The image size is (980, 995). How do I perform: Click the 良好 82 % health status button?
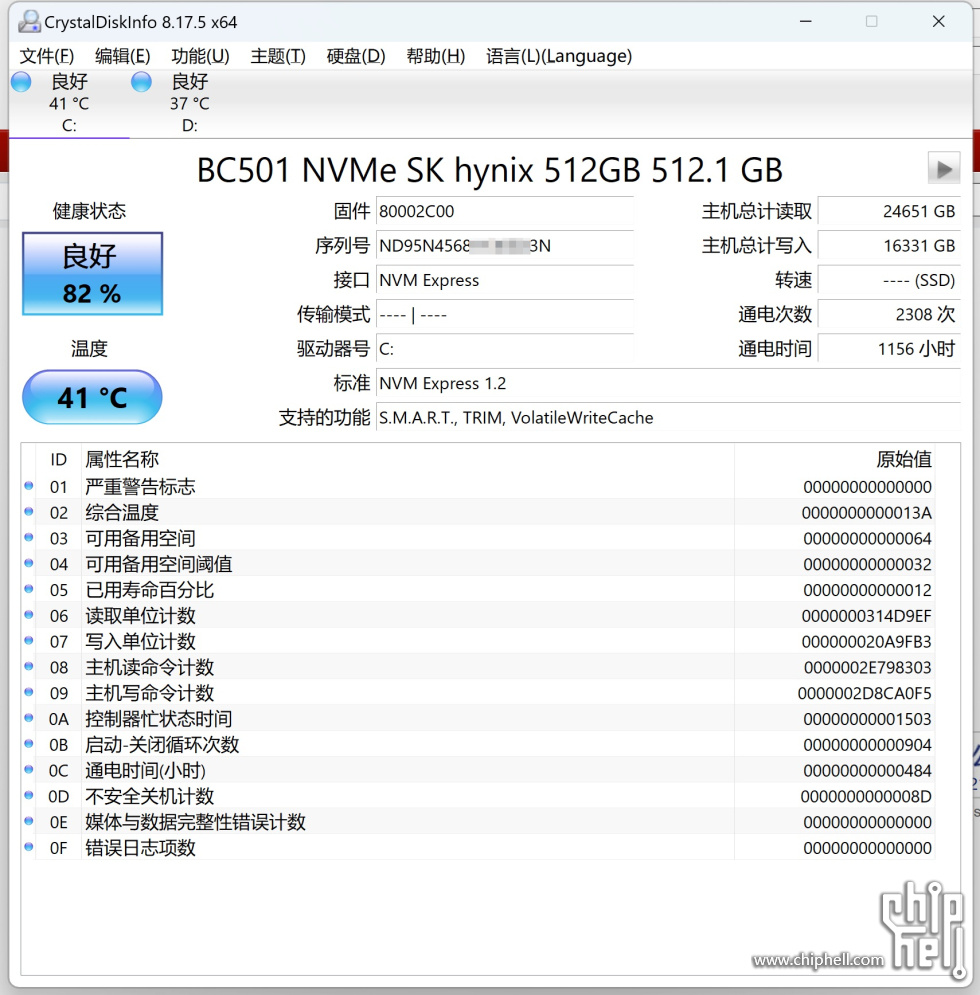click(x=92, y=273)
